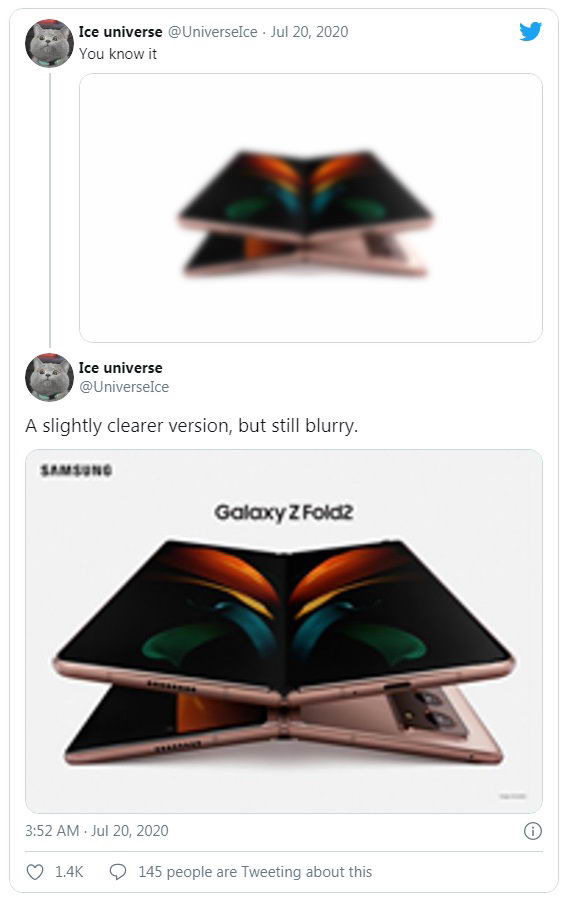Like the tweet with heart icon
This screenshot has width=565, height=901.
tap(35, 872)
